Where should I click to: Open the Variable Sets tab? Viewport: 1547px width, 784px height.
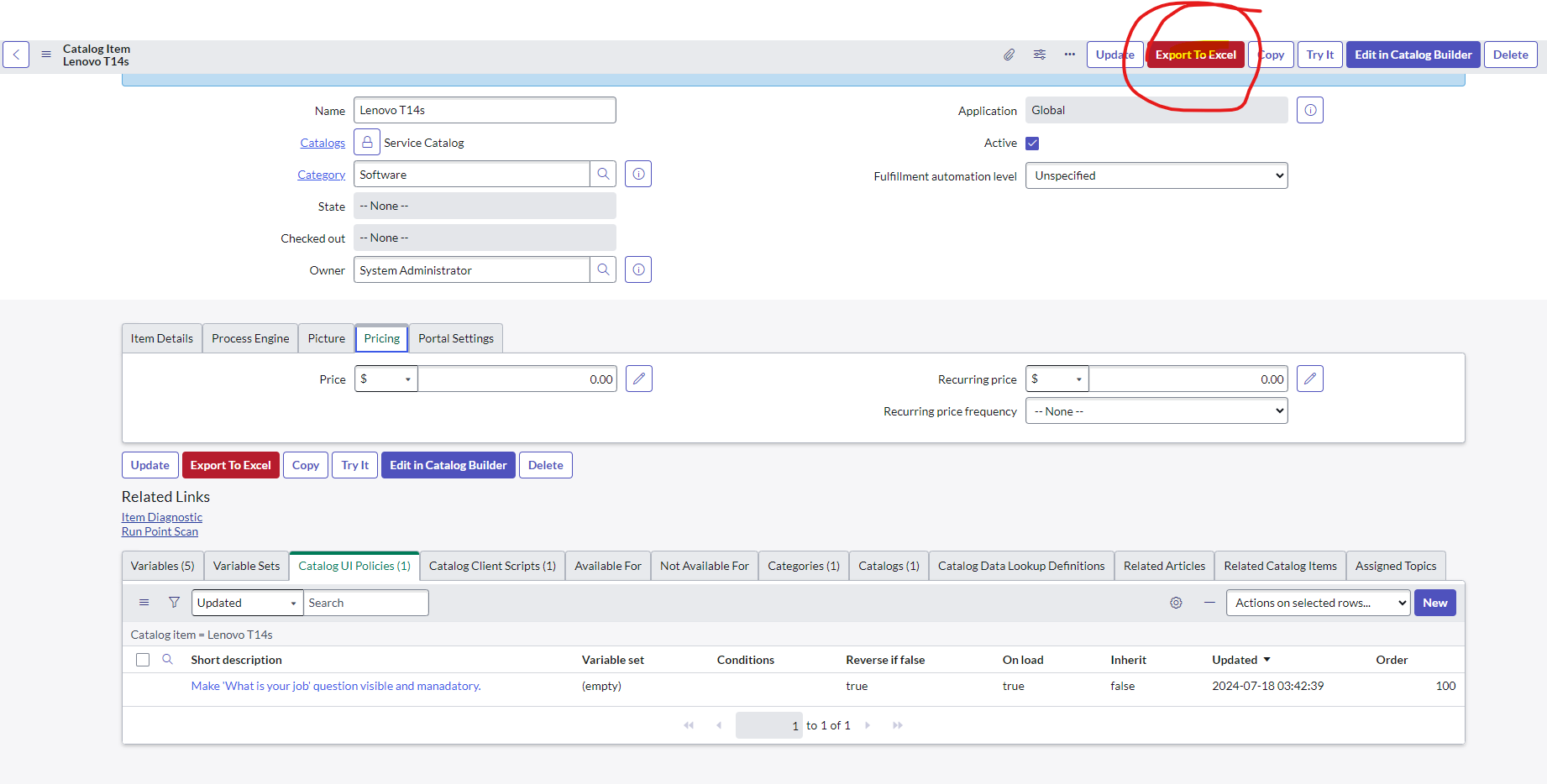point(246,566)
